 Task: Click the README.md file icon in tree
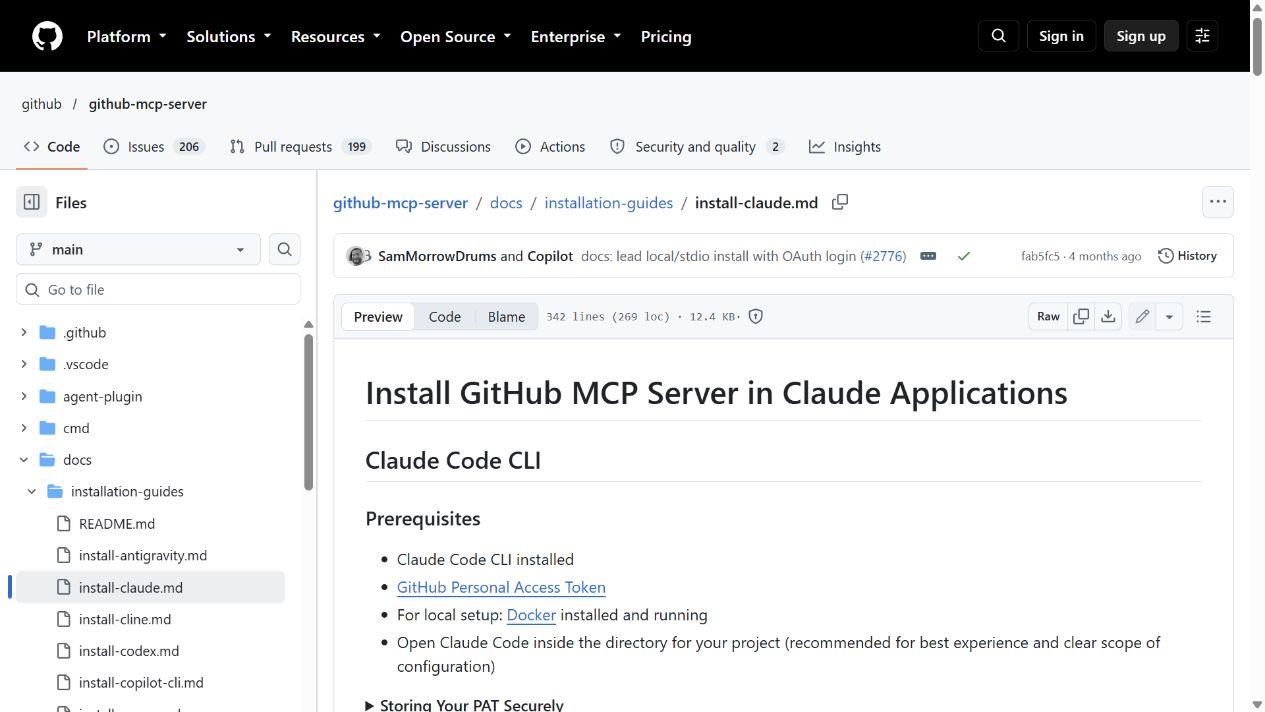click(x=64, y=523)
